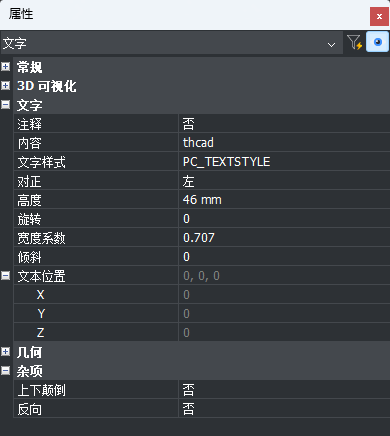This screenshot has width=390, height=436.
Task: Expand the 几何 section
Action: pyautogui.click(x=6, y=352)
